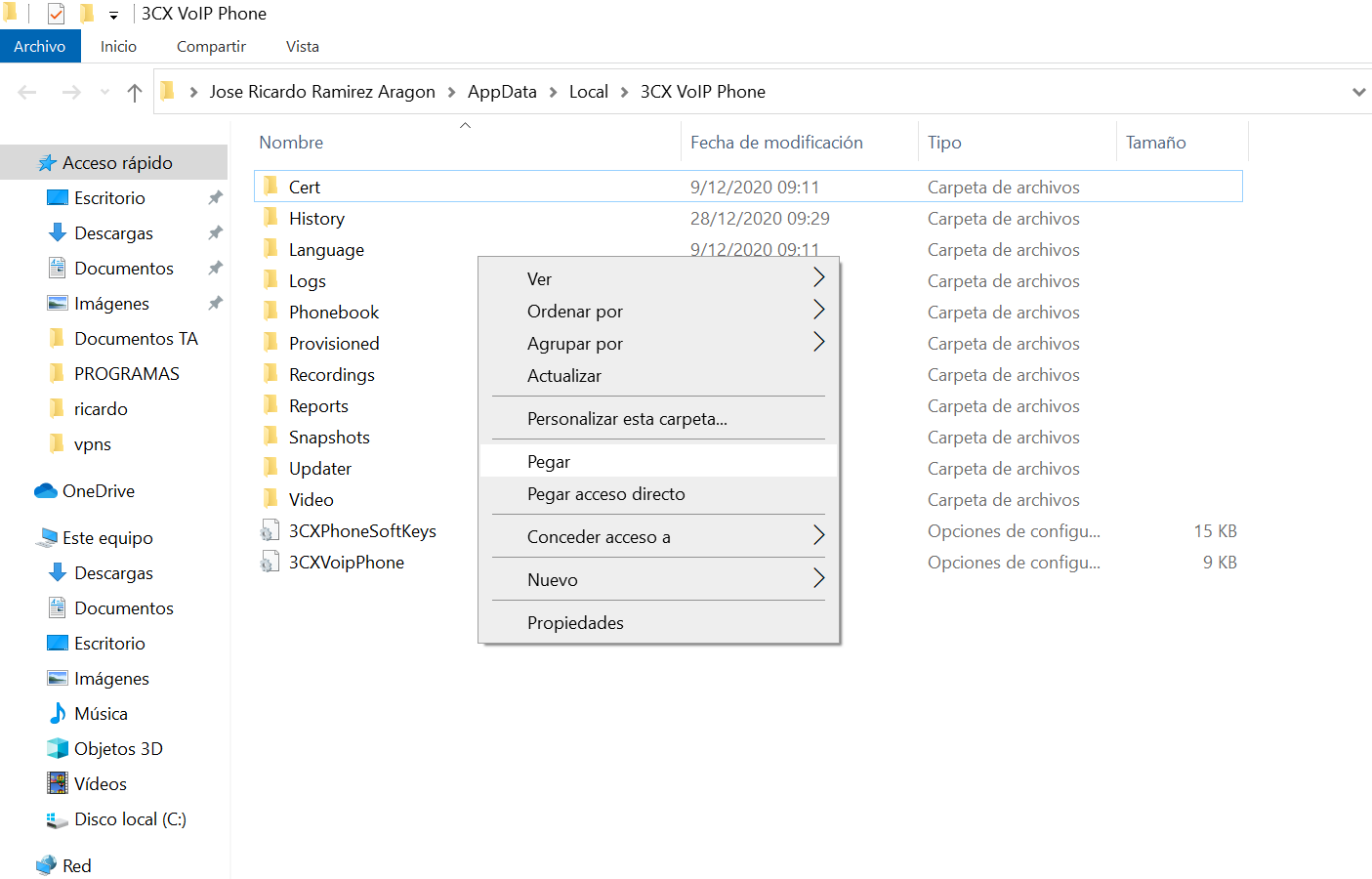Screen dimensions: 1372x879
Task: Click the 3CX VoIP Phone breadcrumb segment
Action: [x=703, y=92]
